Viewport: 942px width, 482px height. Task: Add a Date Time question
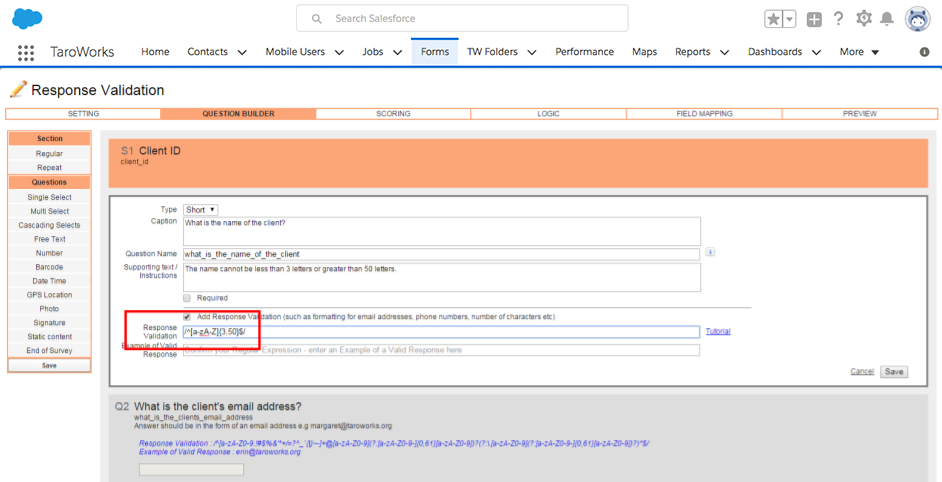pos(49,281)
